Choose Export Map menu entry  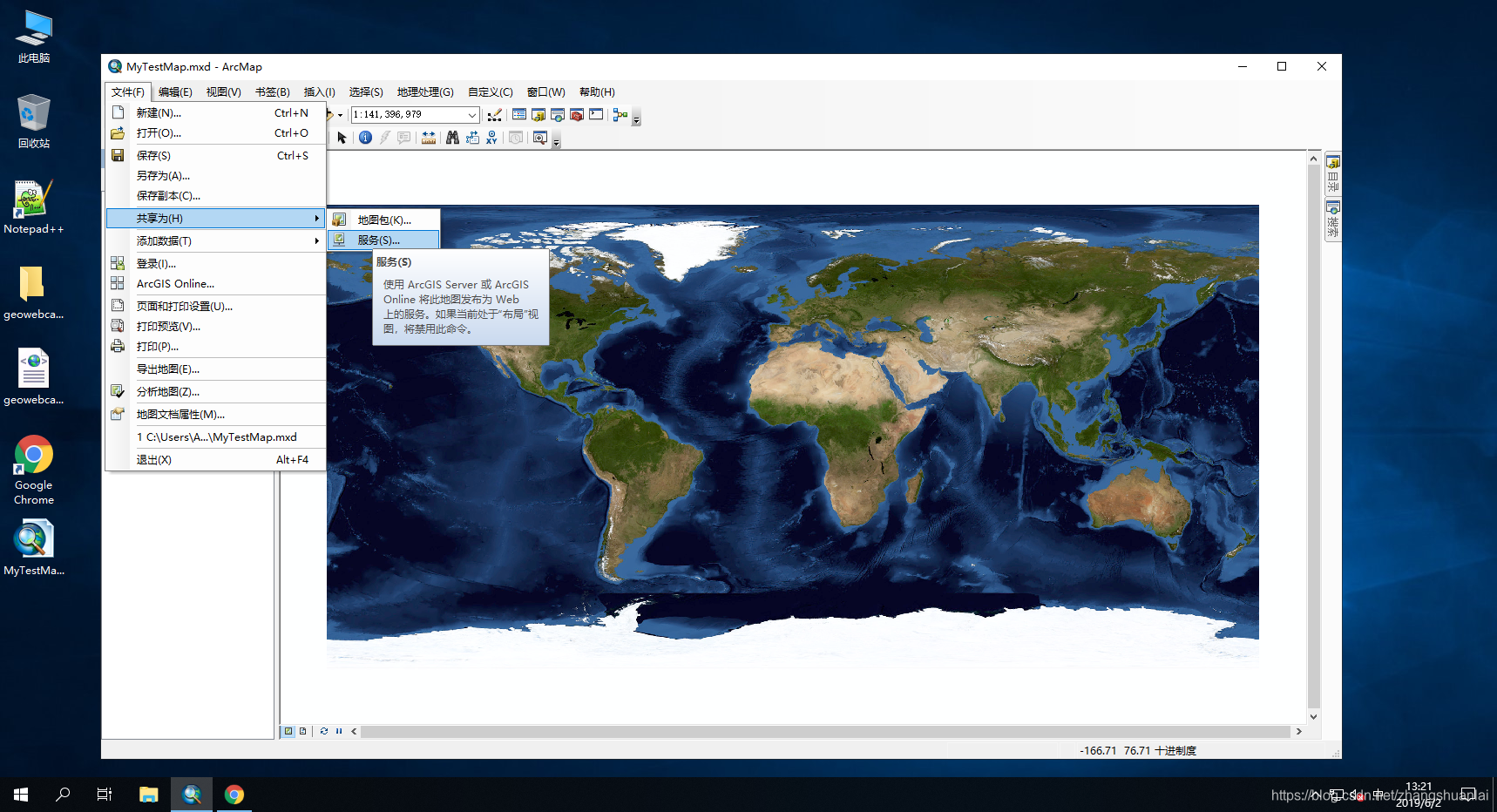215,369
